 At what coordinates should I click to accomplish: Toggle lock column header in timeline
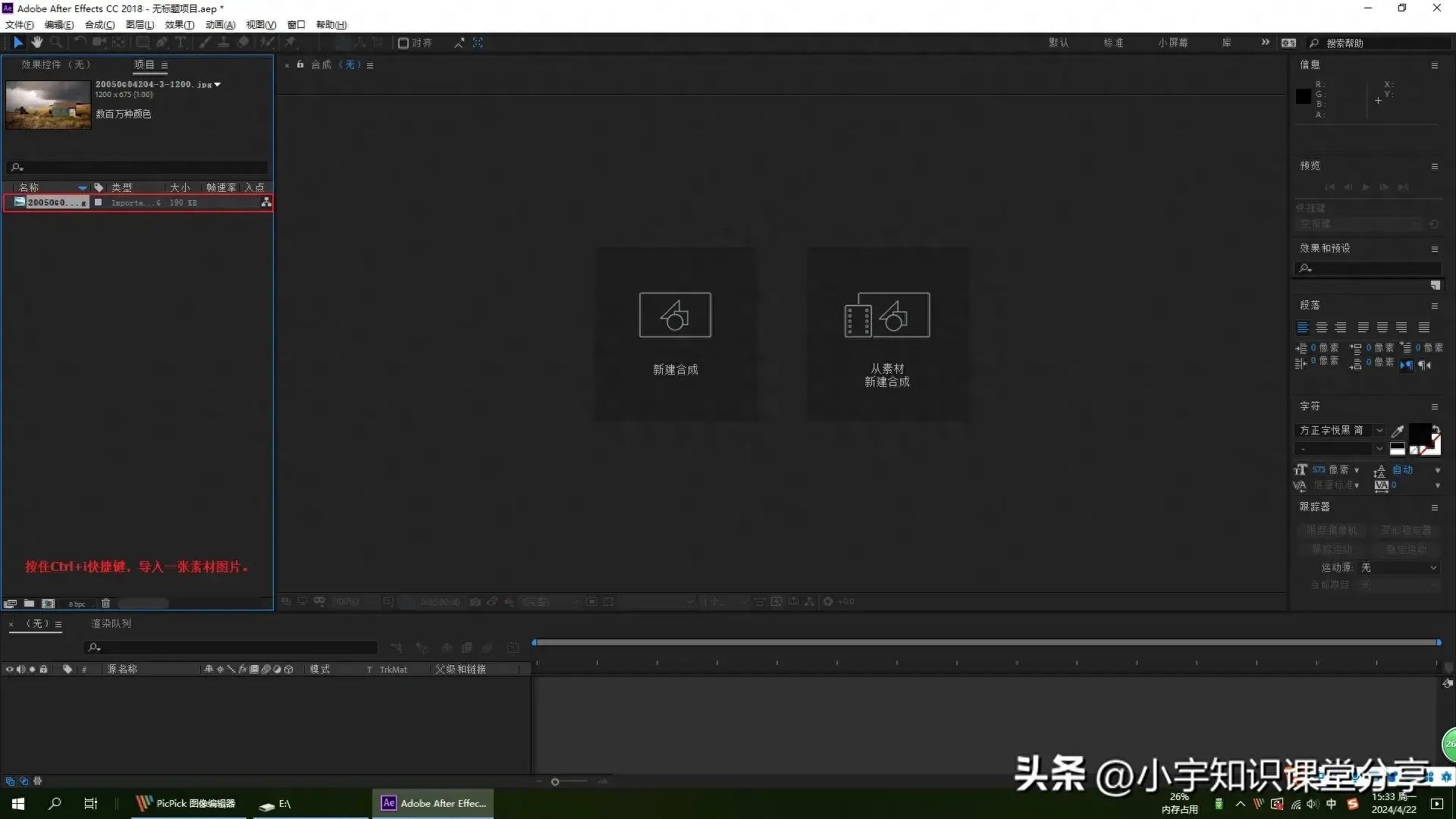point(44,670)
